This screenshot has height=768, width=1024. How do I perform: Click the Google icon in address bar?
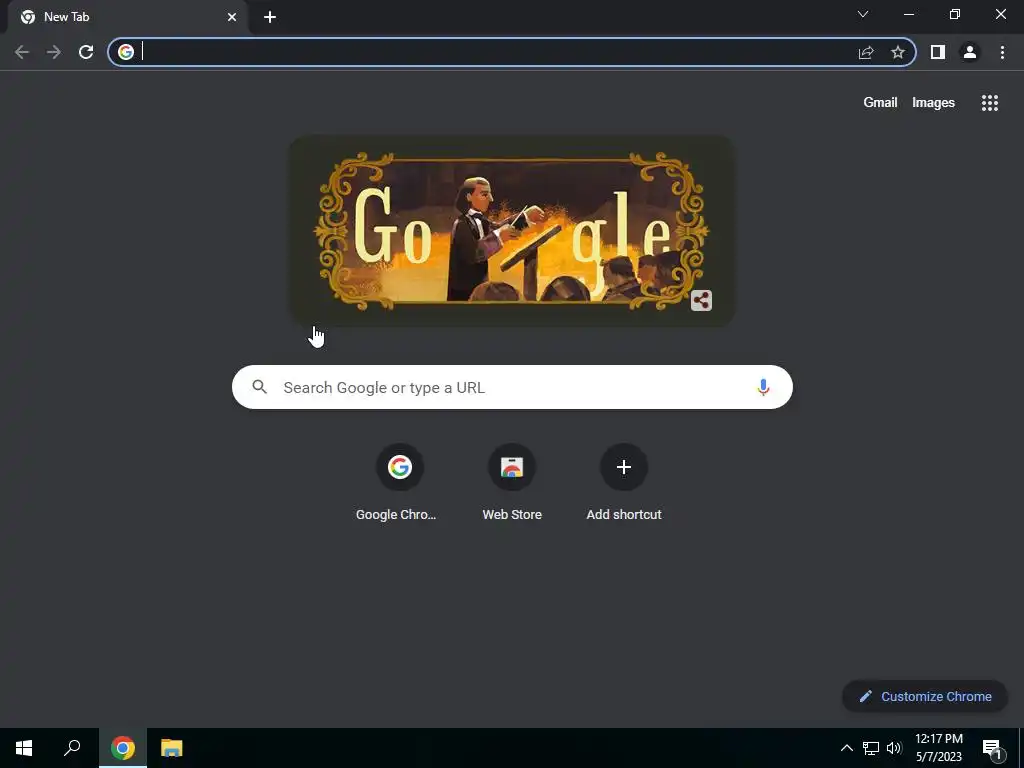pos(126,52)
